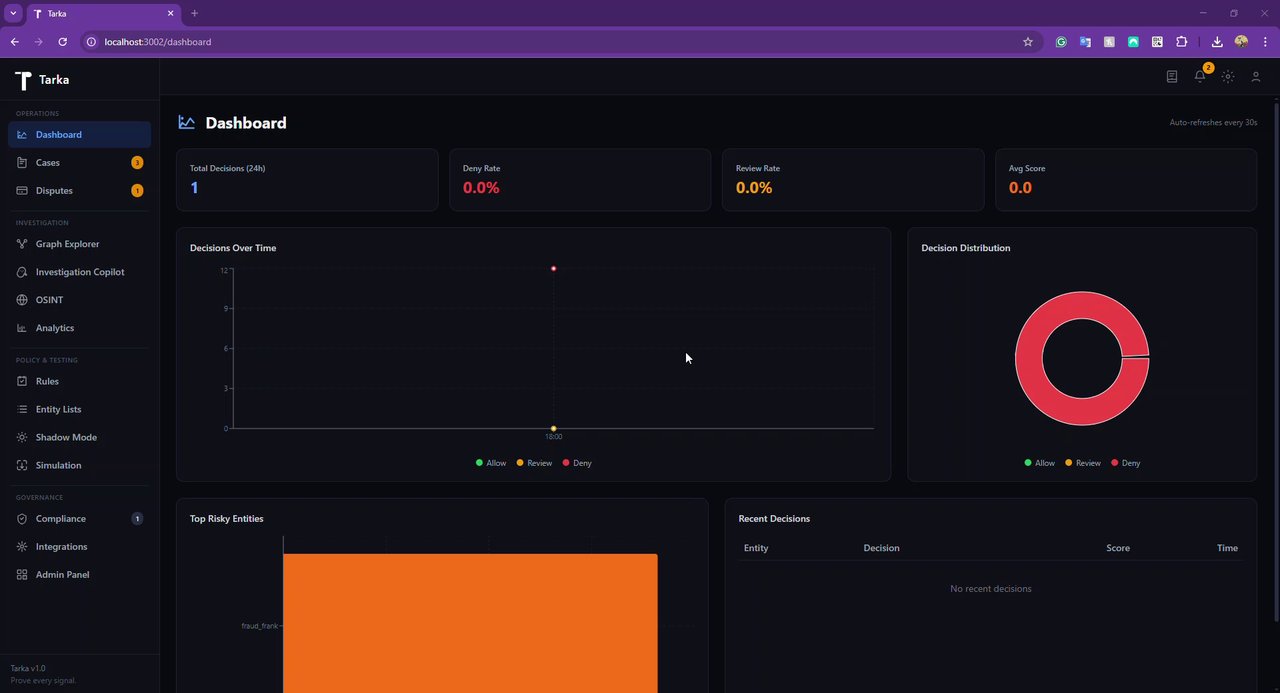This screenshot has width=1280, height=693.
Task: Click the Analytics chart icon
Action: [x=22, y=328]
